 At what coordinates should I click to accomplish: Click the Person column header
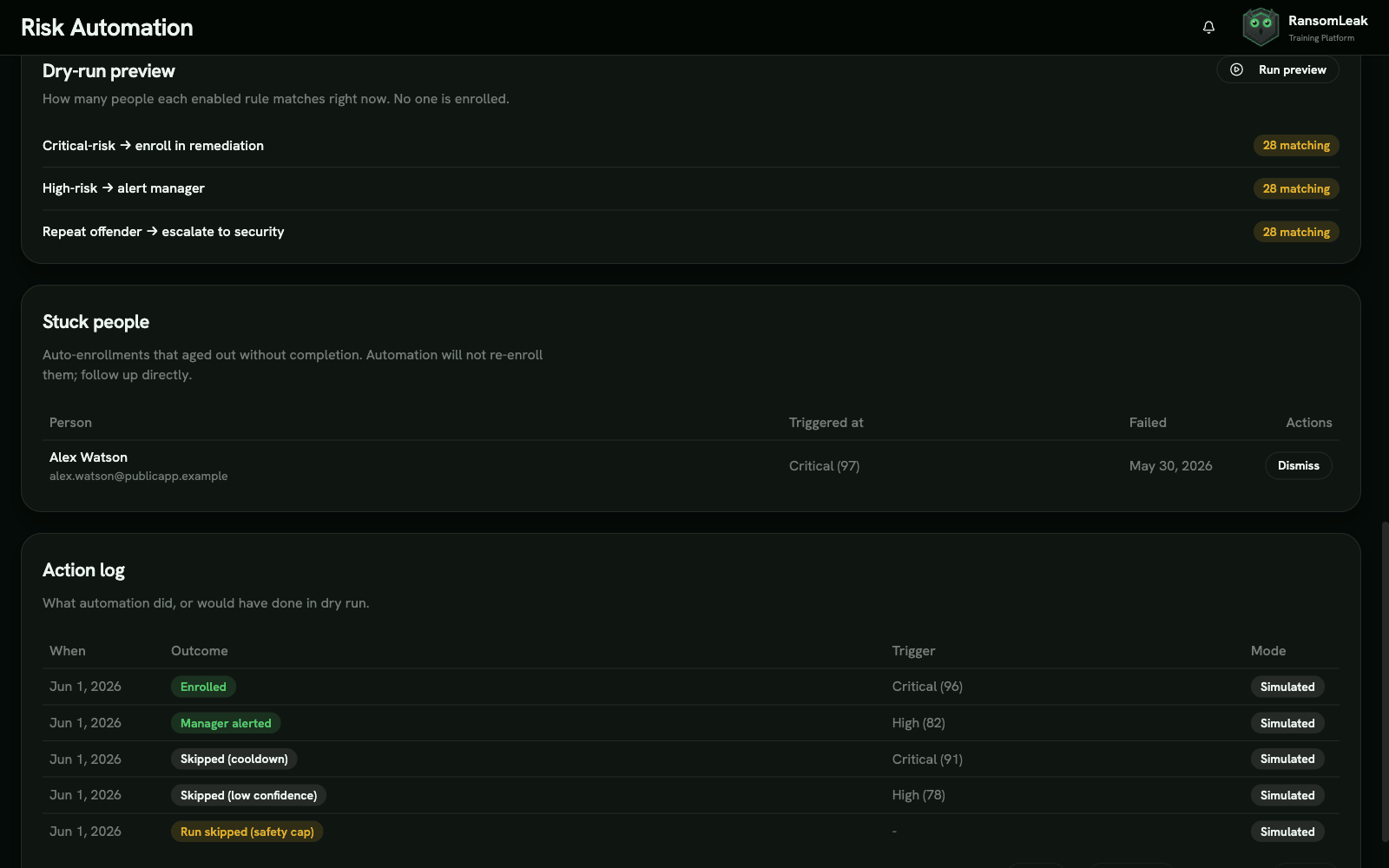(70, 423)
